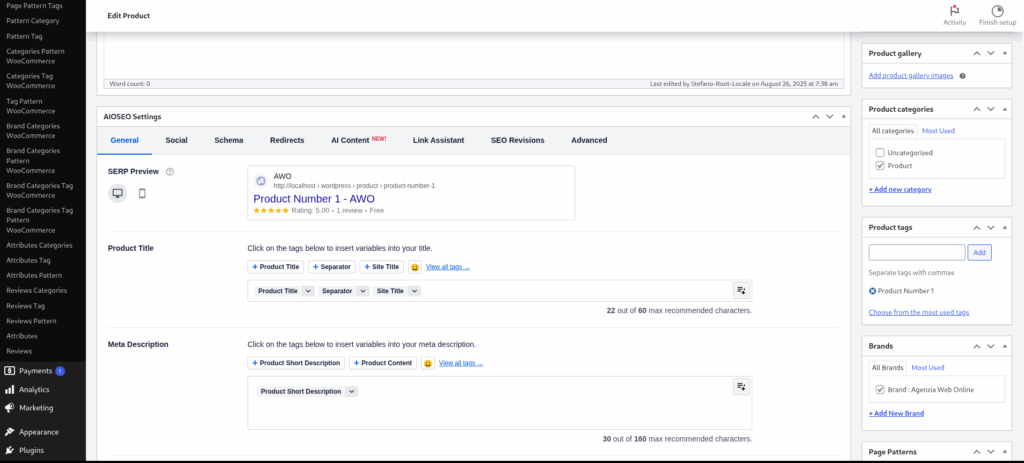Insert the + Separator tag button

tap(332, 267)
